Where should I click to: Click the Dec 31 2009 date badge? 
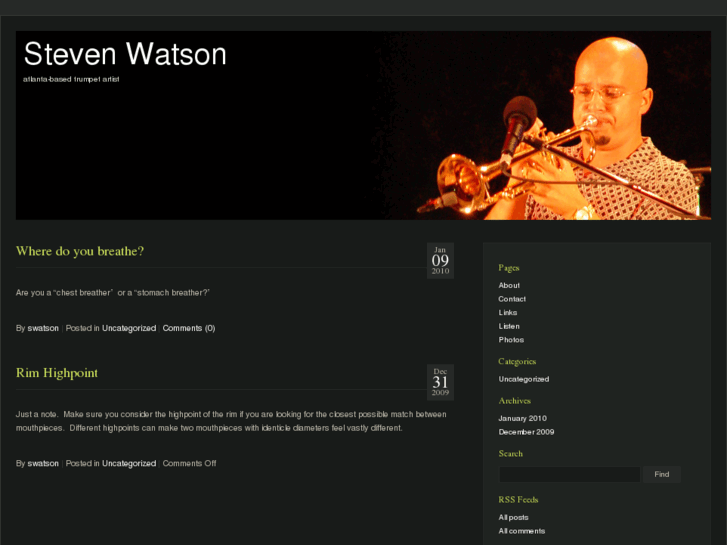[x=440, y=382]
